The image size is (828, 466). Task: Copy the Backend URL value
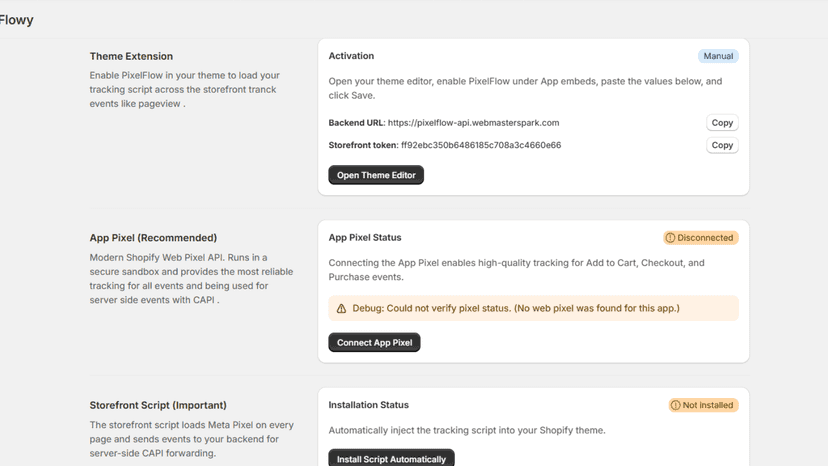(x=722, y=123)
